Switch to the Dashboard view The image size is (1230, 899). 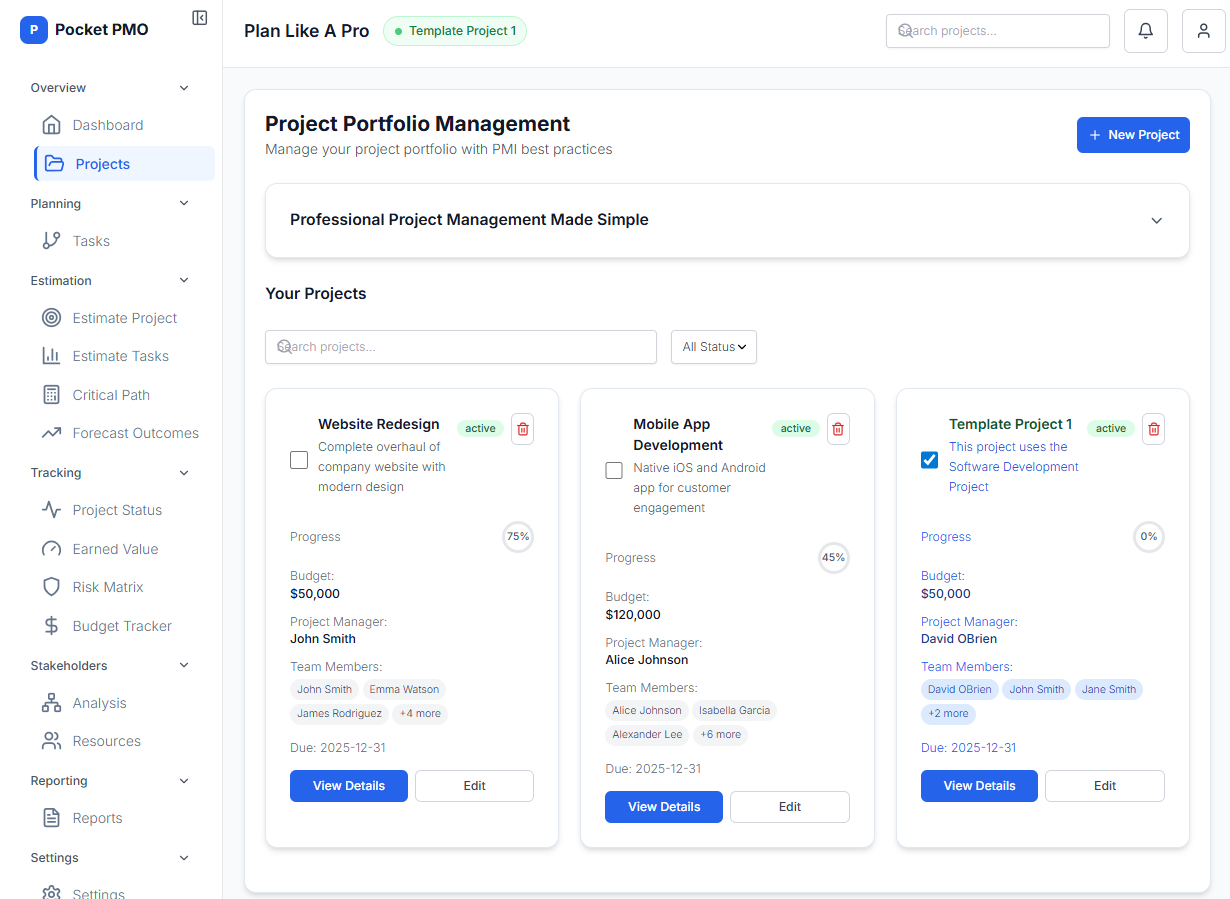[107, 125]
